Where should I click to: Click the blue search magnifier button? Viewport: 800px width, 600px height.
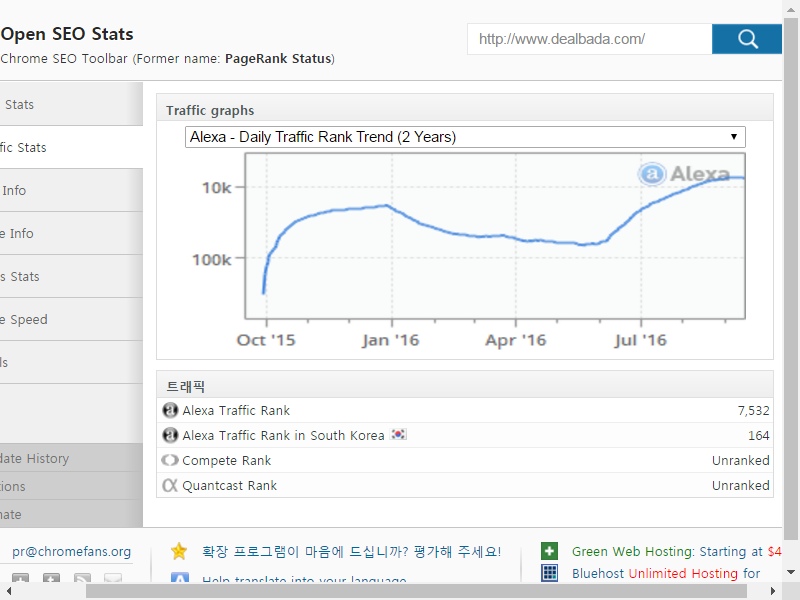click(747, 39)
